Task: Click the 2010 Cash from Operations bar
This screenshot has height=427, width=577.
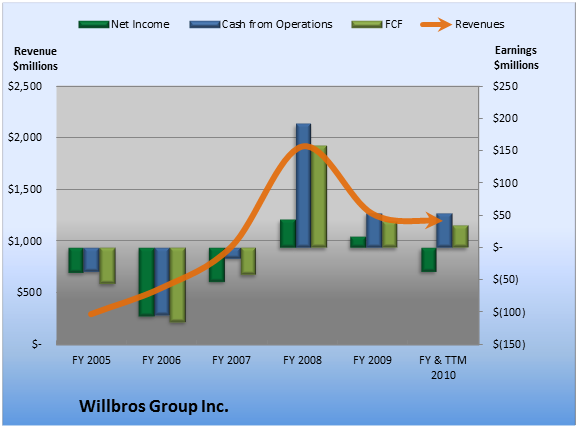Action: [444, 230]
